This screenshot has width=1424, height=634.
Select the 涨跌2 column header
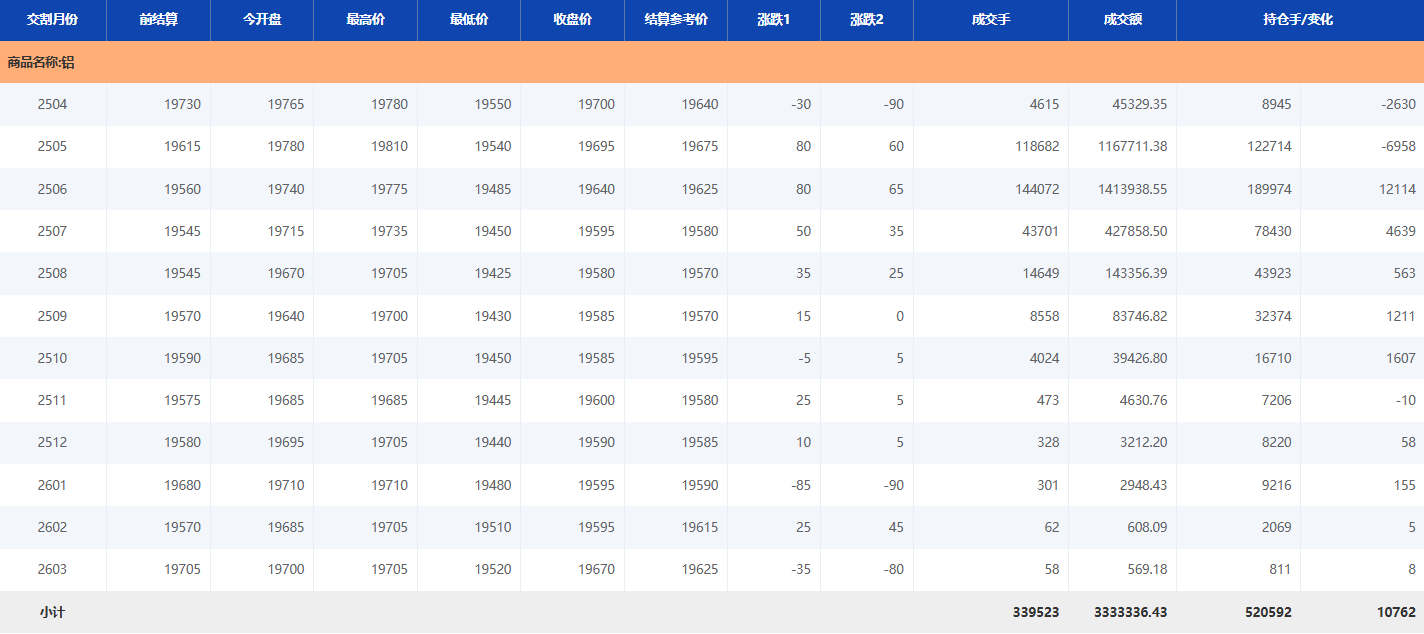(x=866, y=19)
